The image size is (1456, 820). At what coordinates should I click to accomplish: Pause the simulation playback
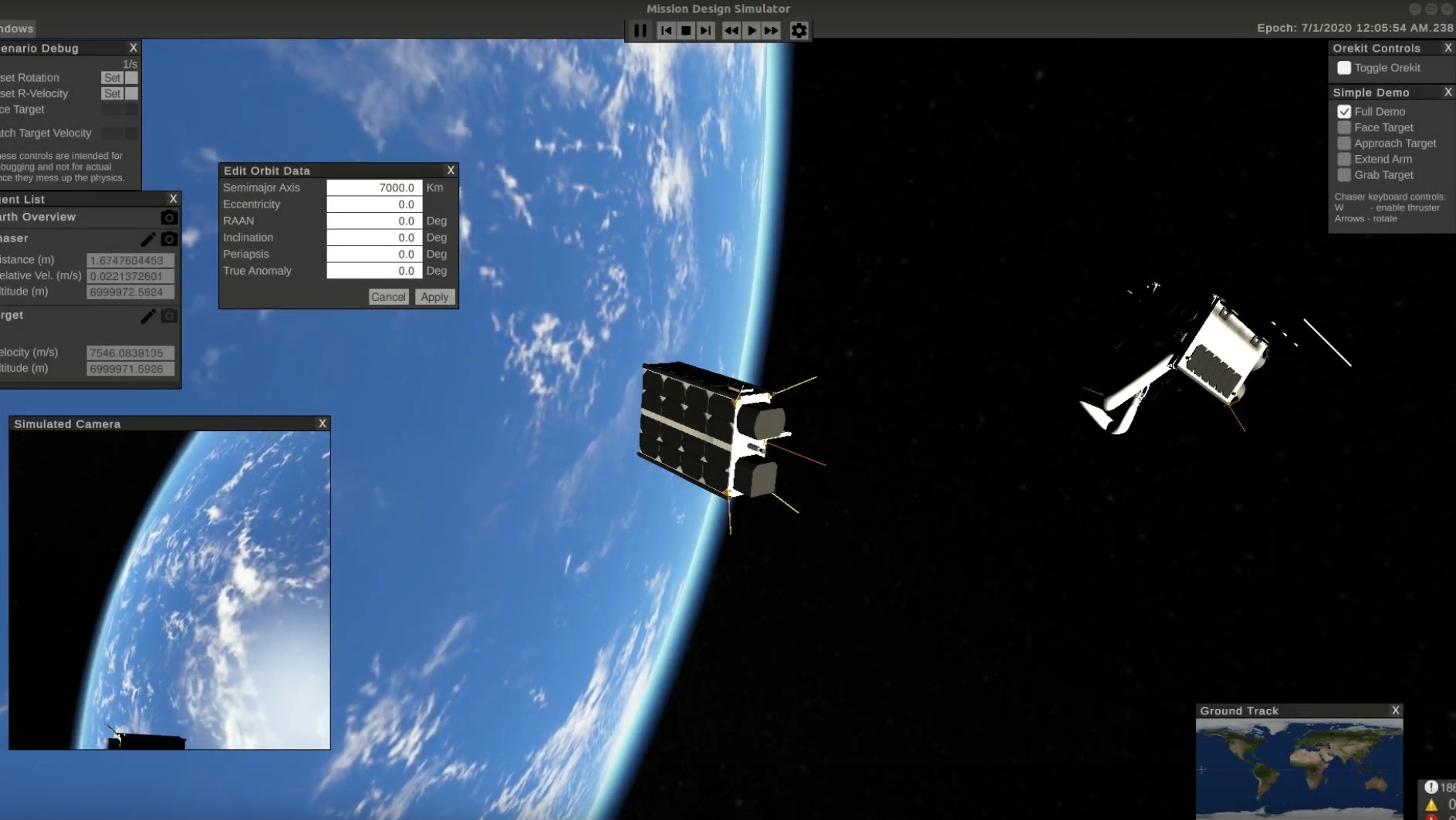tap(640, 31)
